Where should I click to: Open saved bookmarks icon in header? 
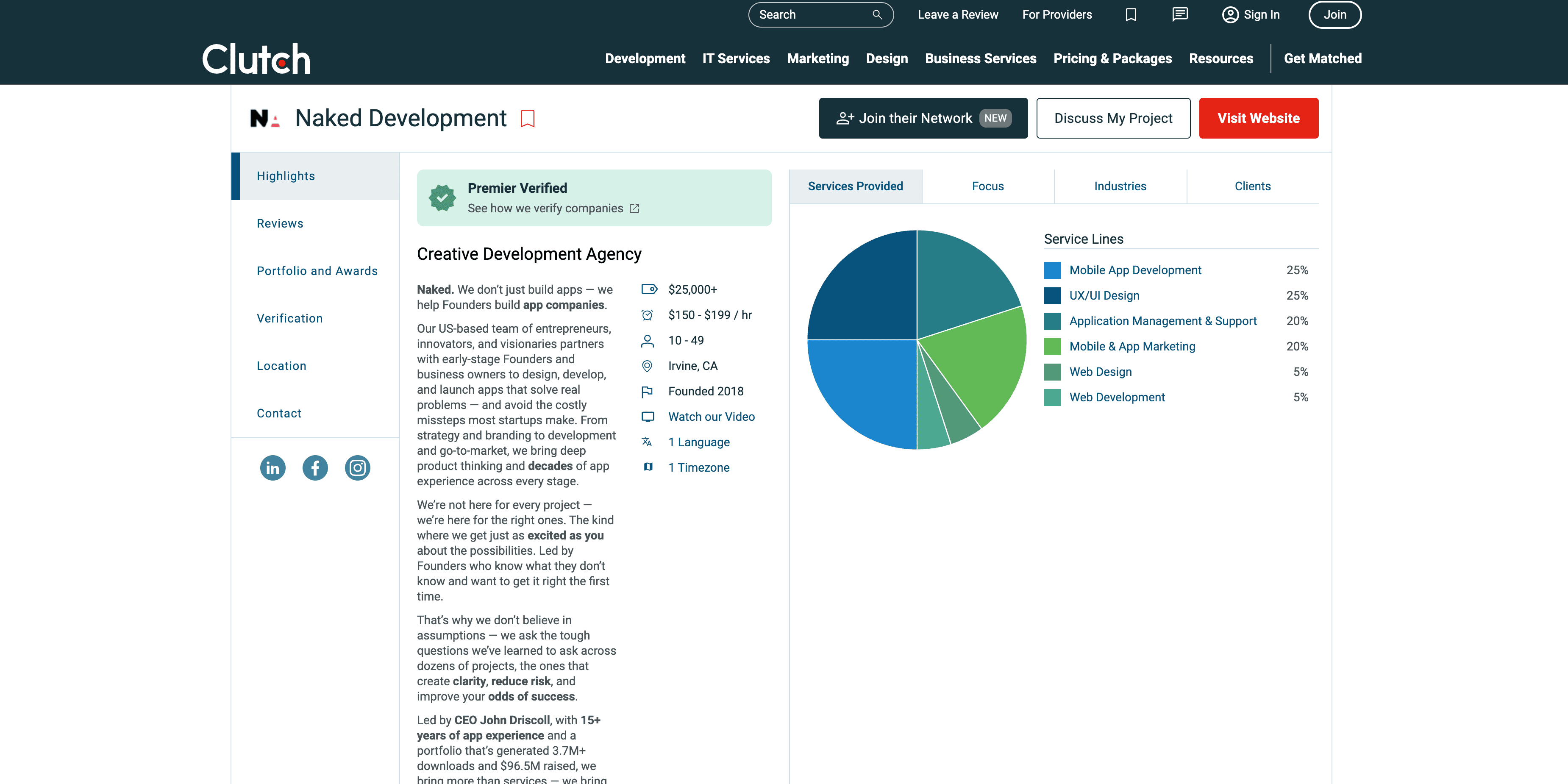point(1130,14)
